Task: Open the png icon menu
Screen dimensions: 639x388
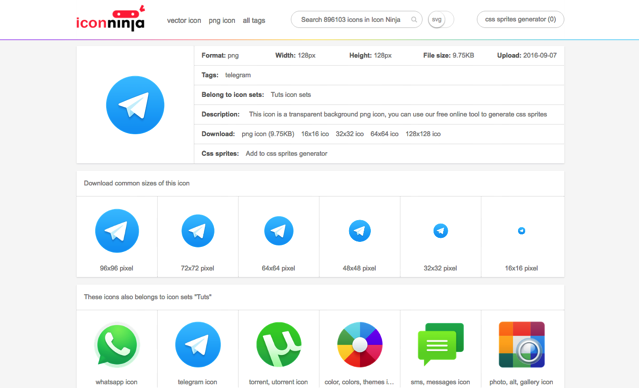Action: 222,20
